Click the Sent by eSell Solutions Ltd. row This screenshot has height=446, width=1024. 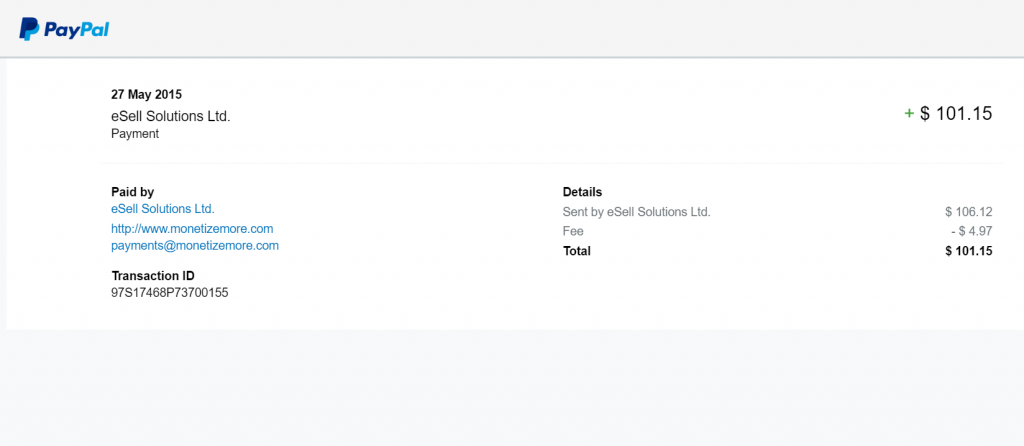click(x=778, y=212)
